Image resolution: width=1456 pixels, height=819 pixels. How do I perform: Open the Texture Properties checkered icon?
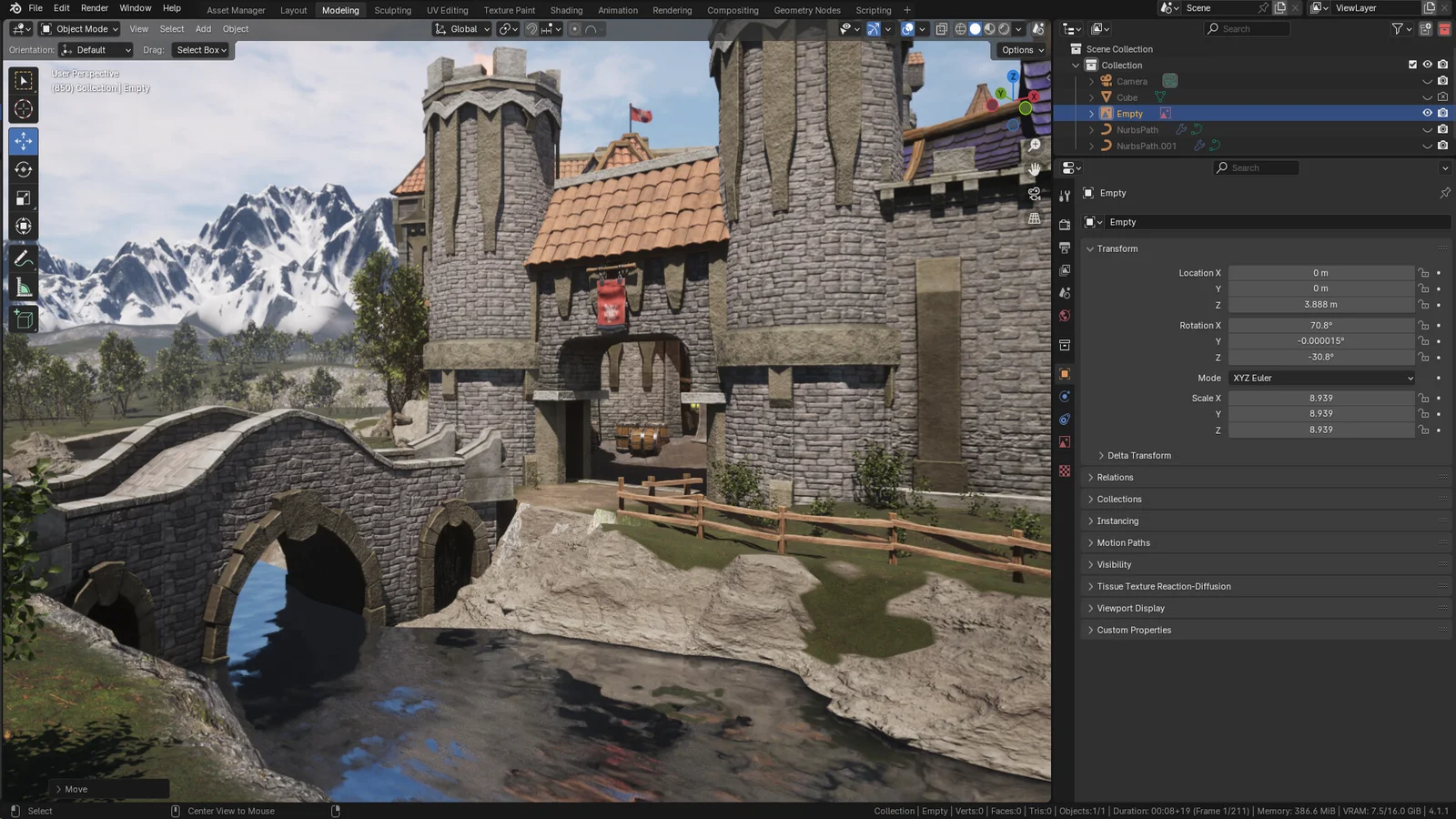click(x=1064, y=466)
